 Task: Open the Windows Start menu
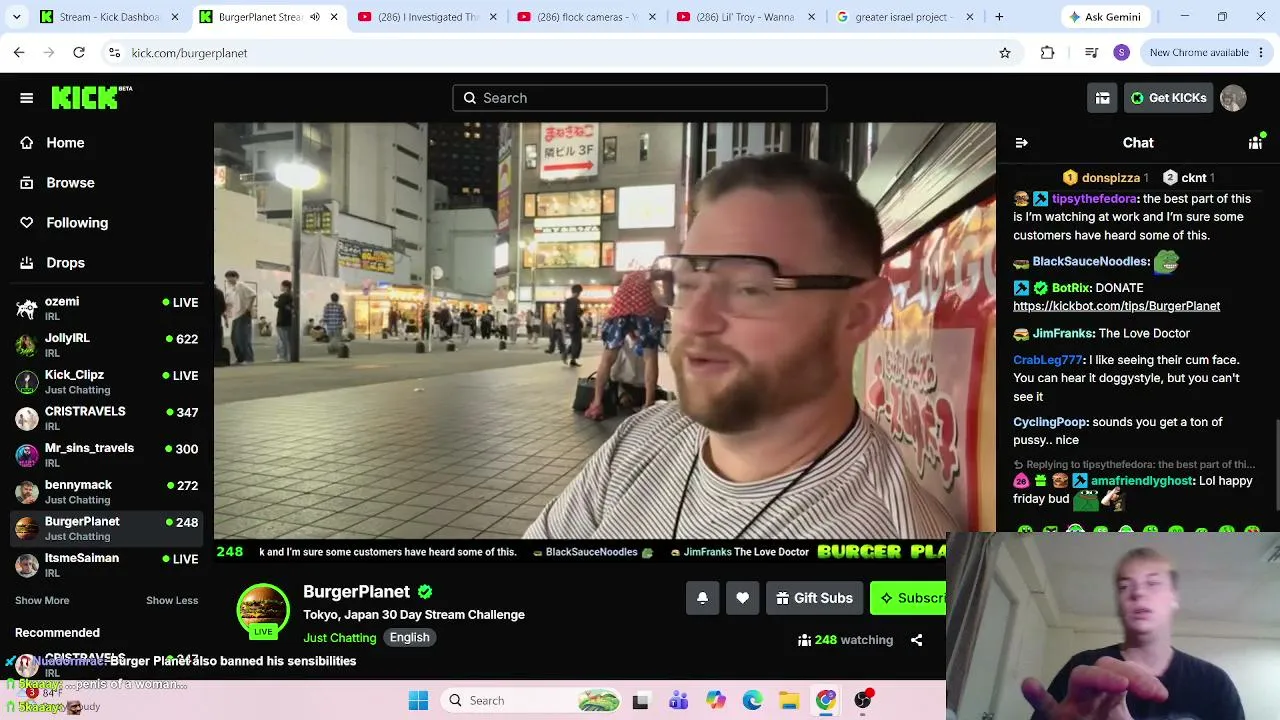[x=418, y=701]
